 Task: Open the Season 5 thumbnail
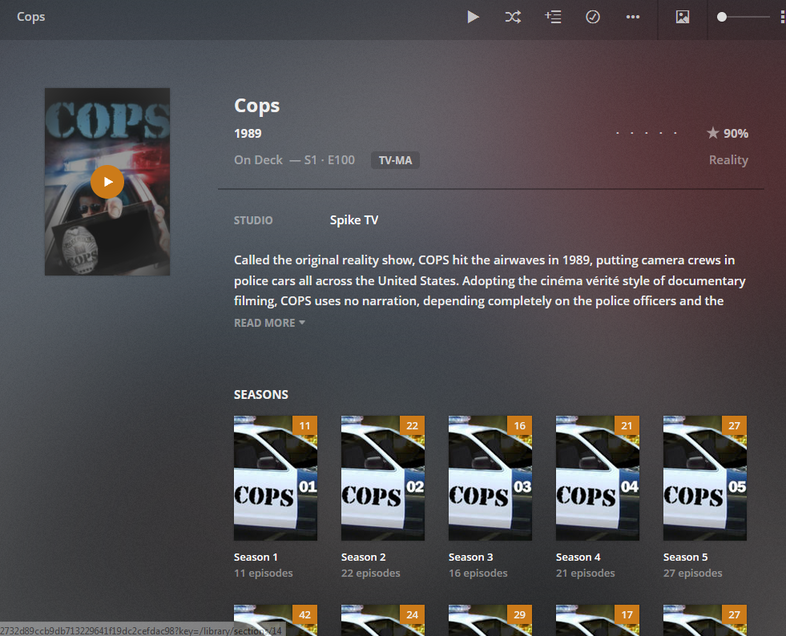(x=705, y=478)
